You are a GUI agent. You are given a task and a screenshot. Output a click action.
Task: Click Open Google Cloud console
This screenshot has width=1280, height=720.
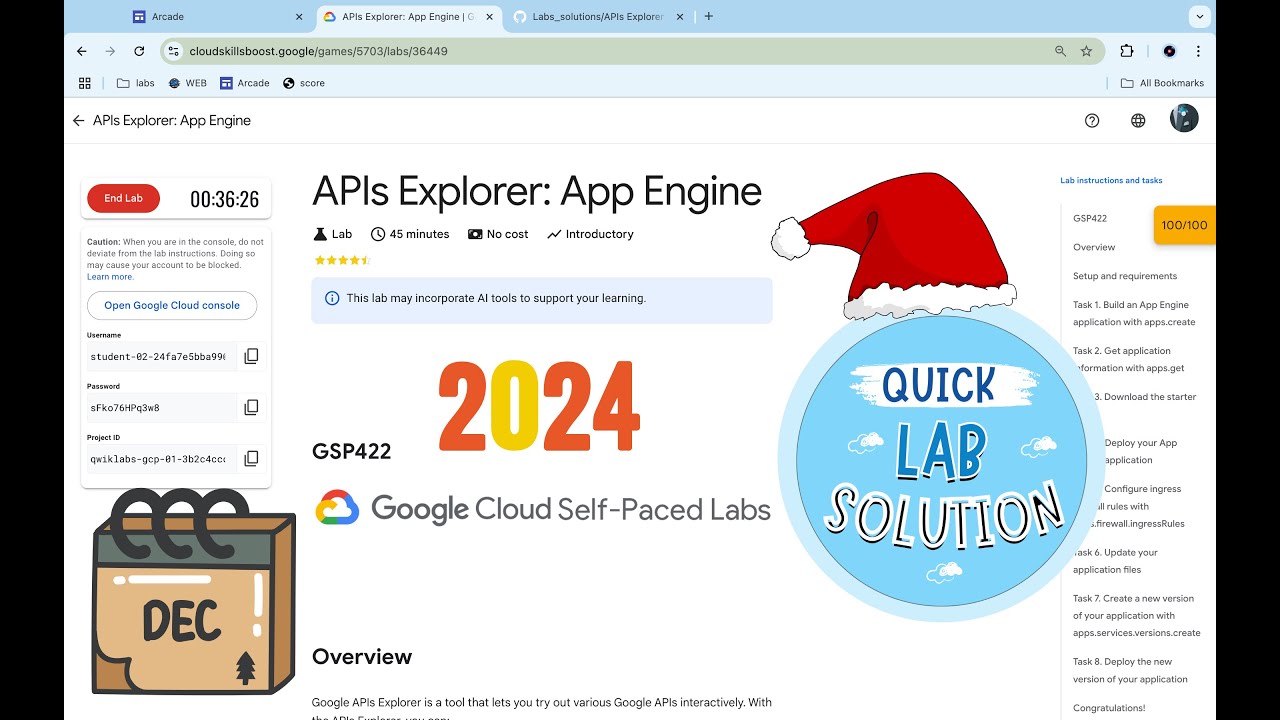point(172,305)
